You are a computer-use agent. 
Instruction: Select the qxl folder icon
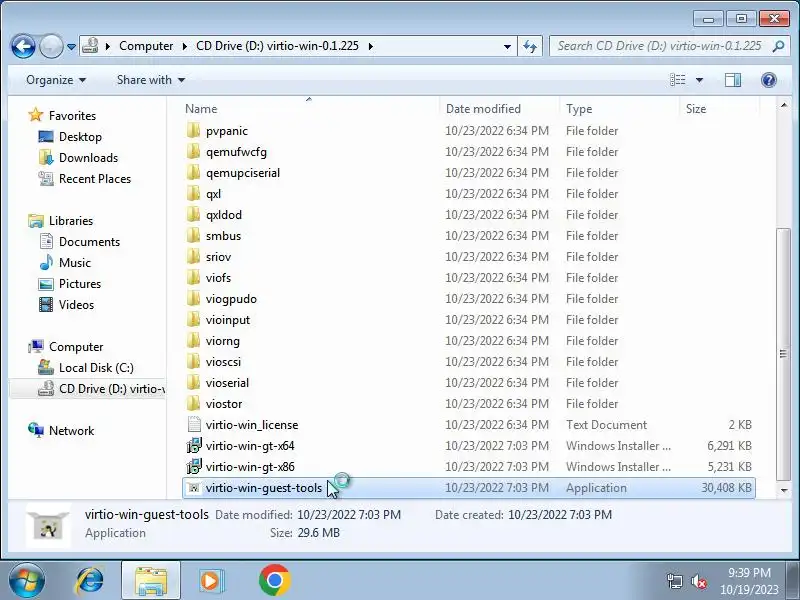pos(193,193)
